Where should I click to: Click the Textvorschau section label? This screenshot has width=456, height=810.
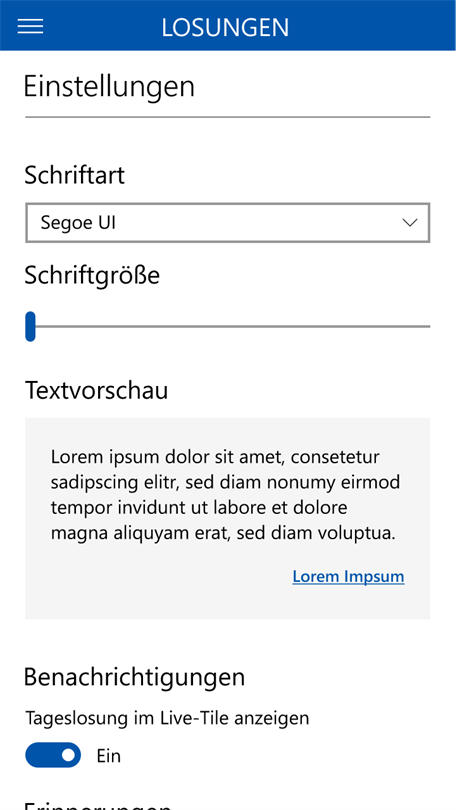(x=97, y=391)
